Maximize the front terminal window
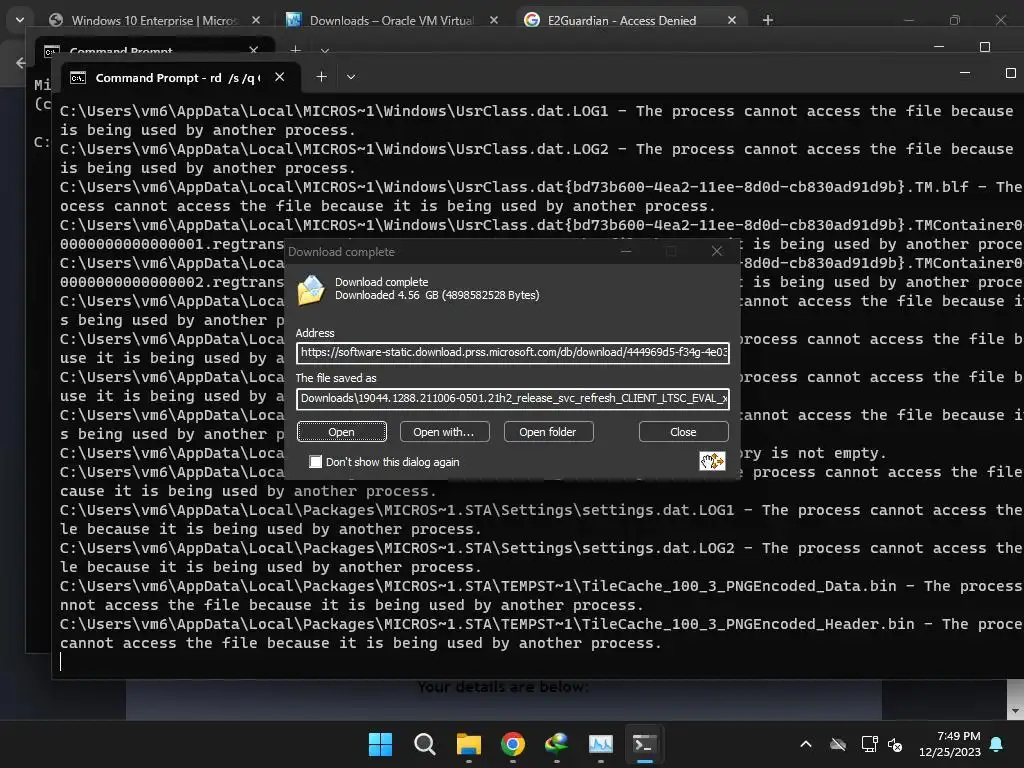Screen dimensions: 1024x768 pyautogui.click(x=1010, y=73)
